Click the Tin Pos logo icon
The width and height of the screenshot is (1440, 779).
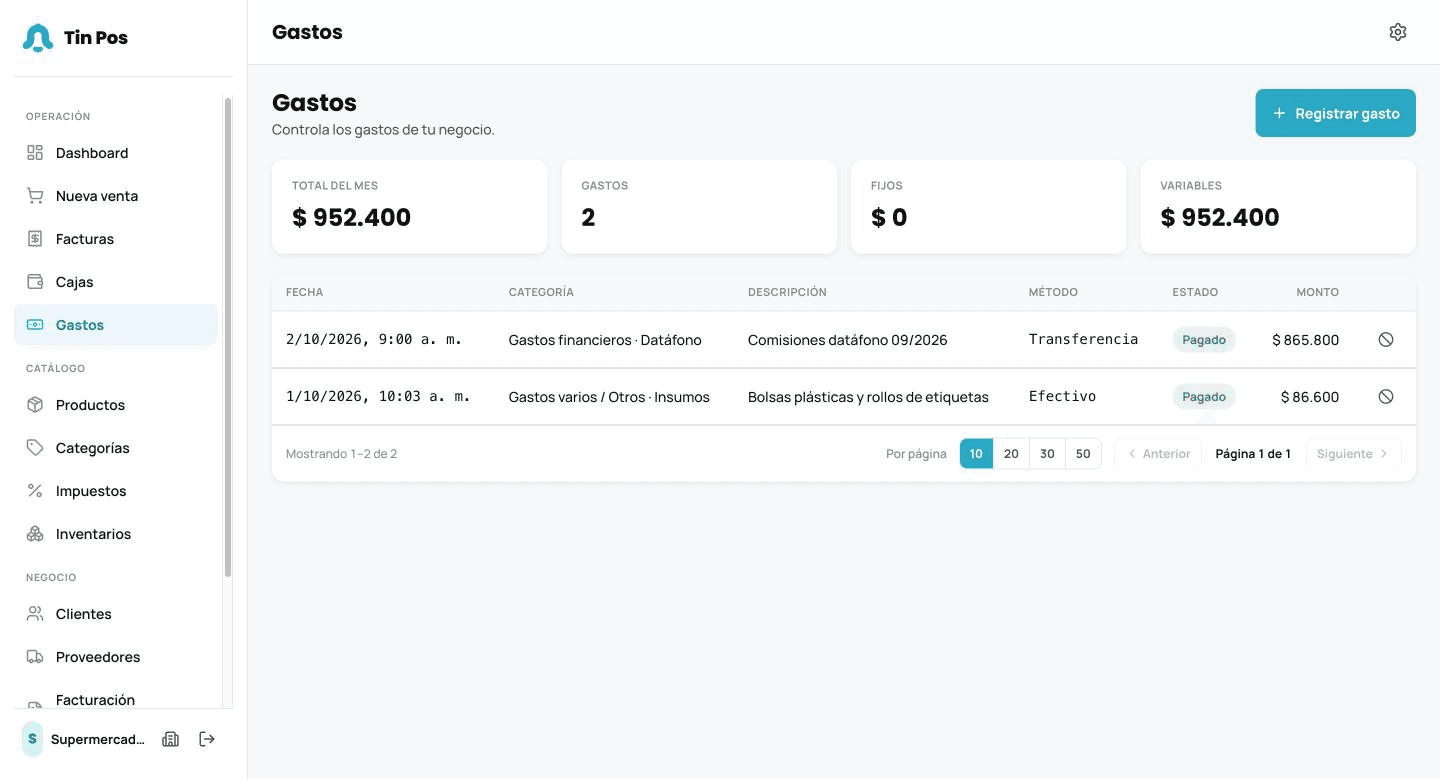(38, 38)
